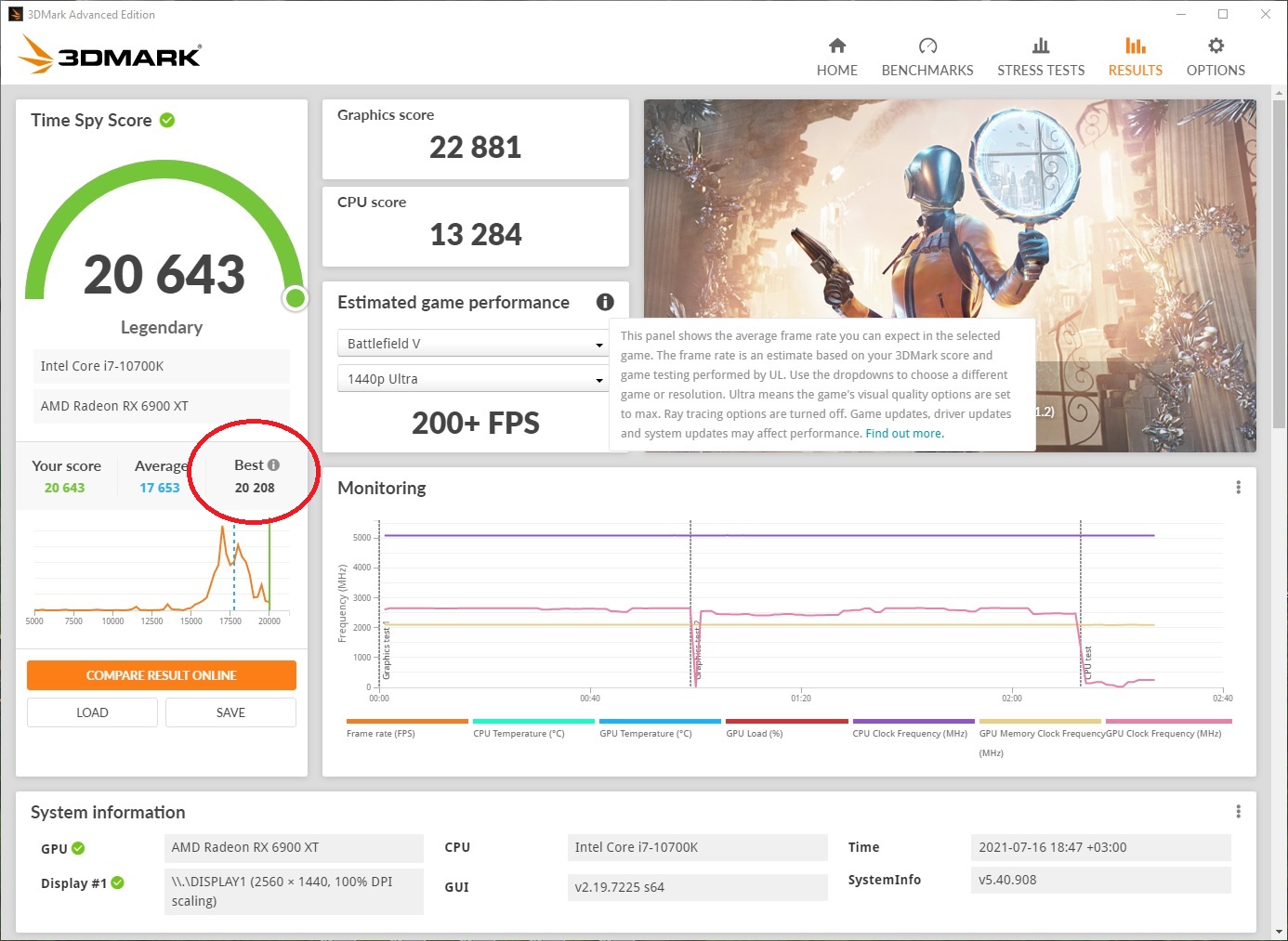1288x941 pixels.
Task: Click the Estimated game performance heading
Action: (453, 303)
